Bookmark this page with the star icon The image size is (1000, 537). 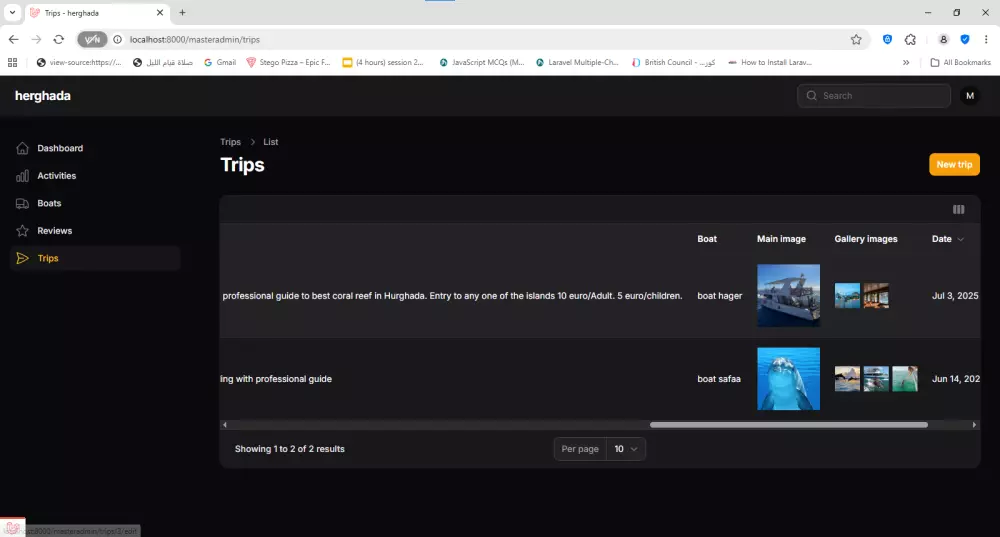[856, 40]
